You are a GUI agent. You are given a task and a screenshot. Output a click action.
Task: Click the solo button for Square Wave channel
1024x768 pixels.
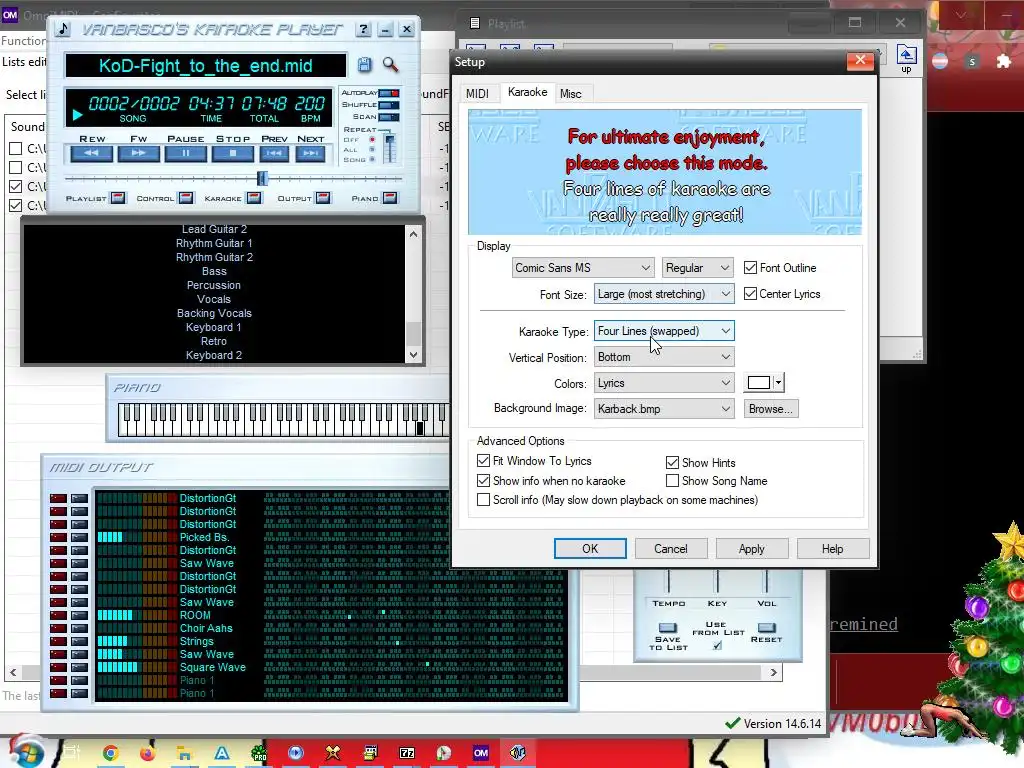79,667
